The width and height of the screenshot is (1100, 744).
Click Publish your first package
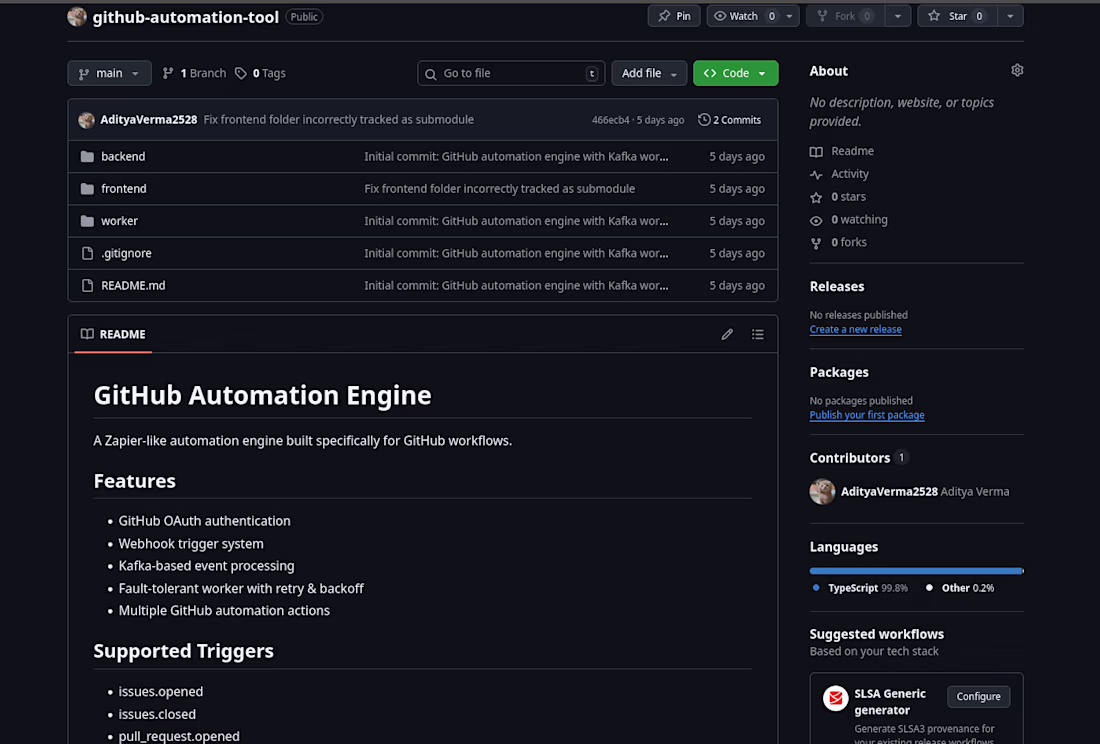[x=866, y=414]
